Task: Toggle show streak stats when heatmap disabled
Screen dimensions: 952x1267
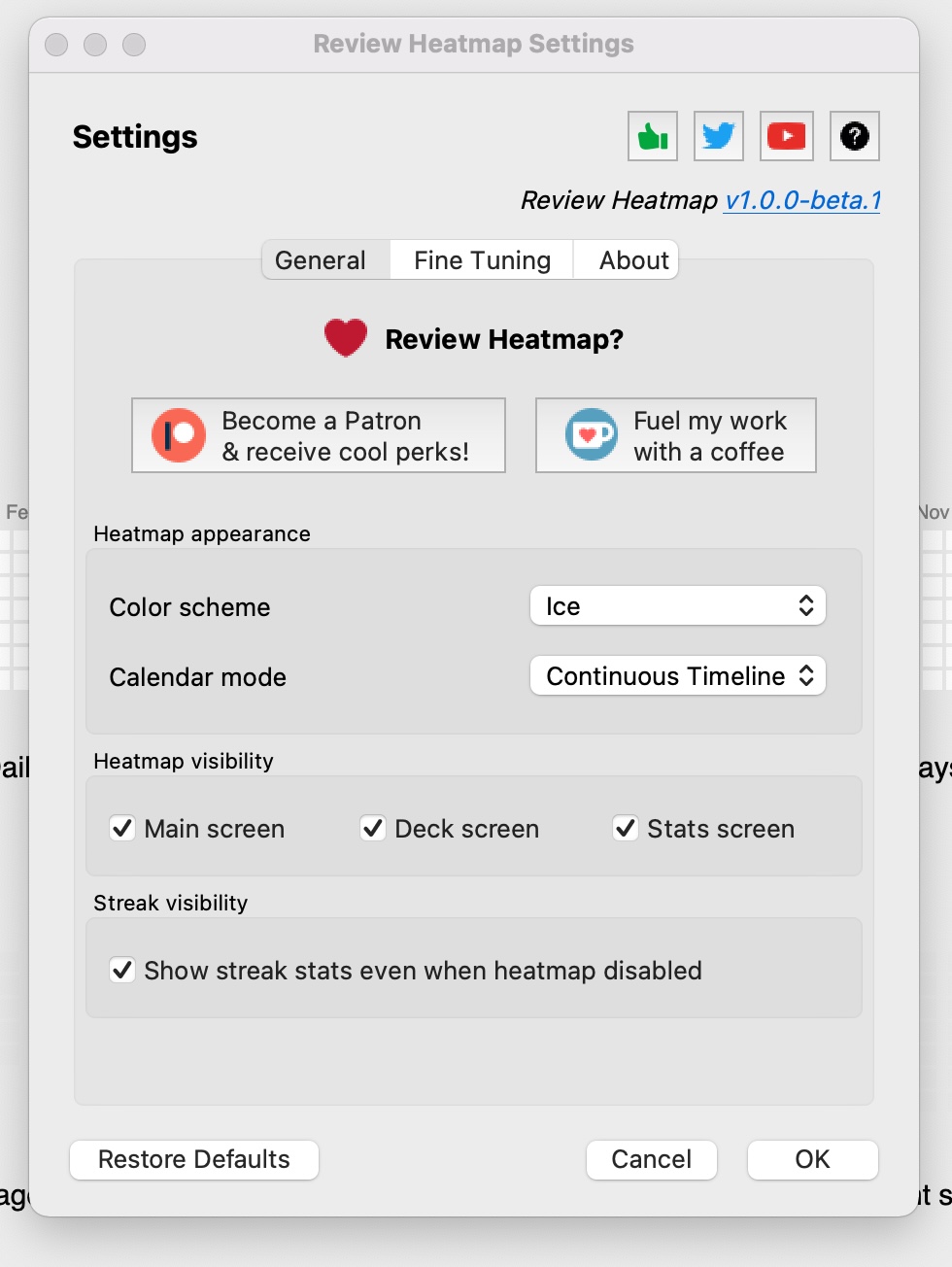Action: 122,970
